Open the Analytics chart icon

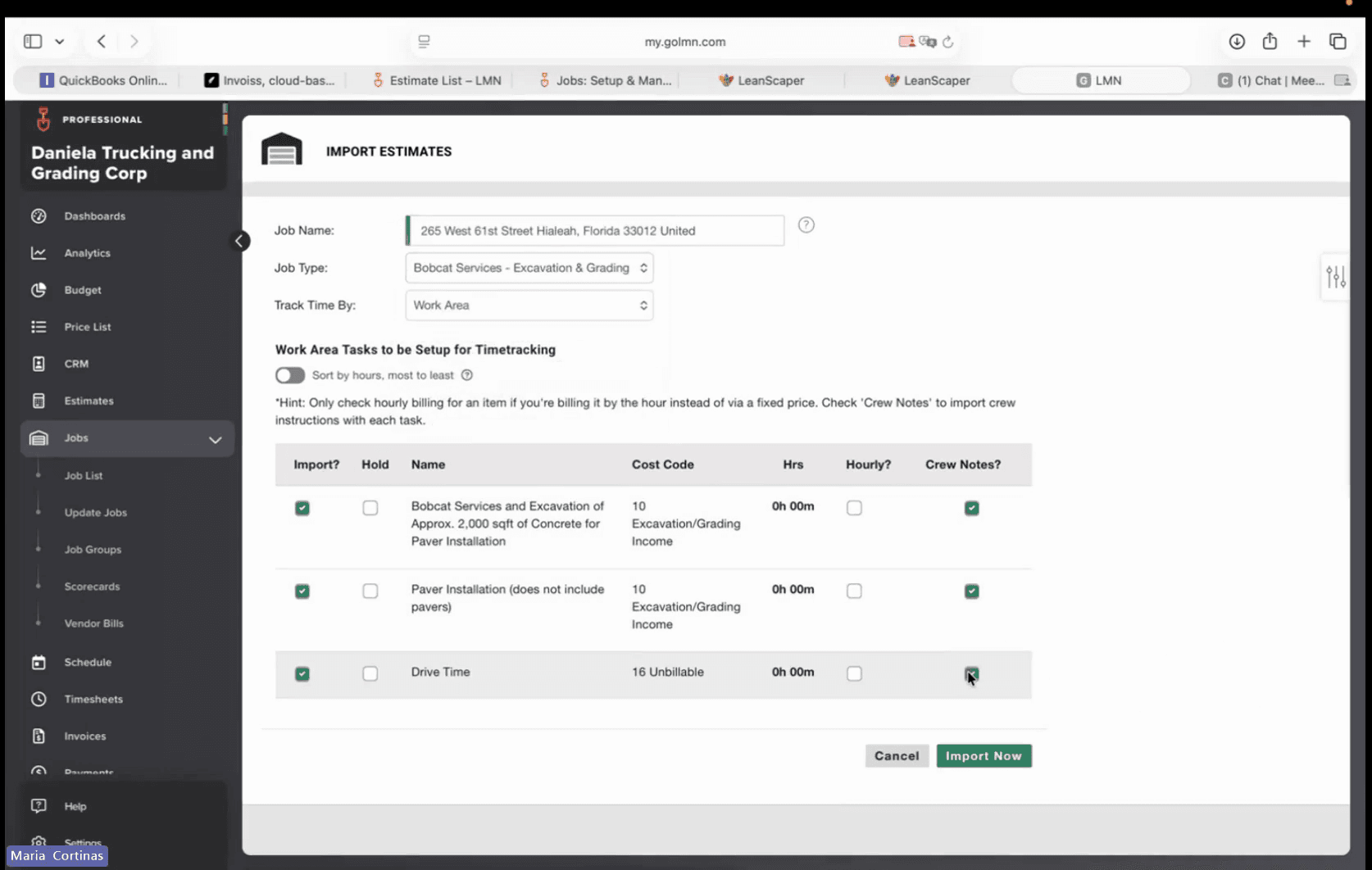point(39,253)
